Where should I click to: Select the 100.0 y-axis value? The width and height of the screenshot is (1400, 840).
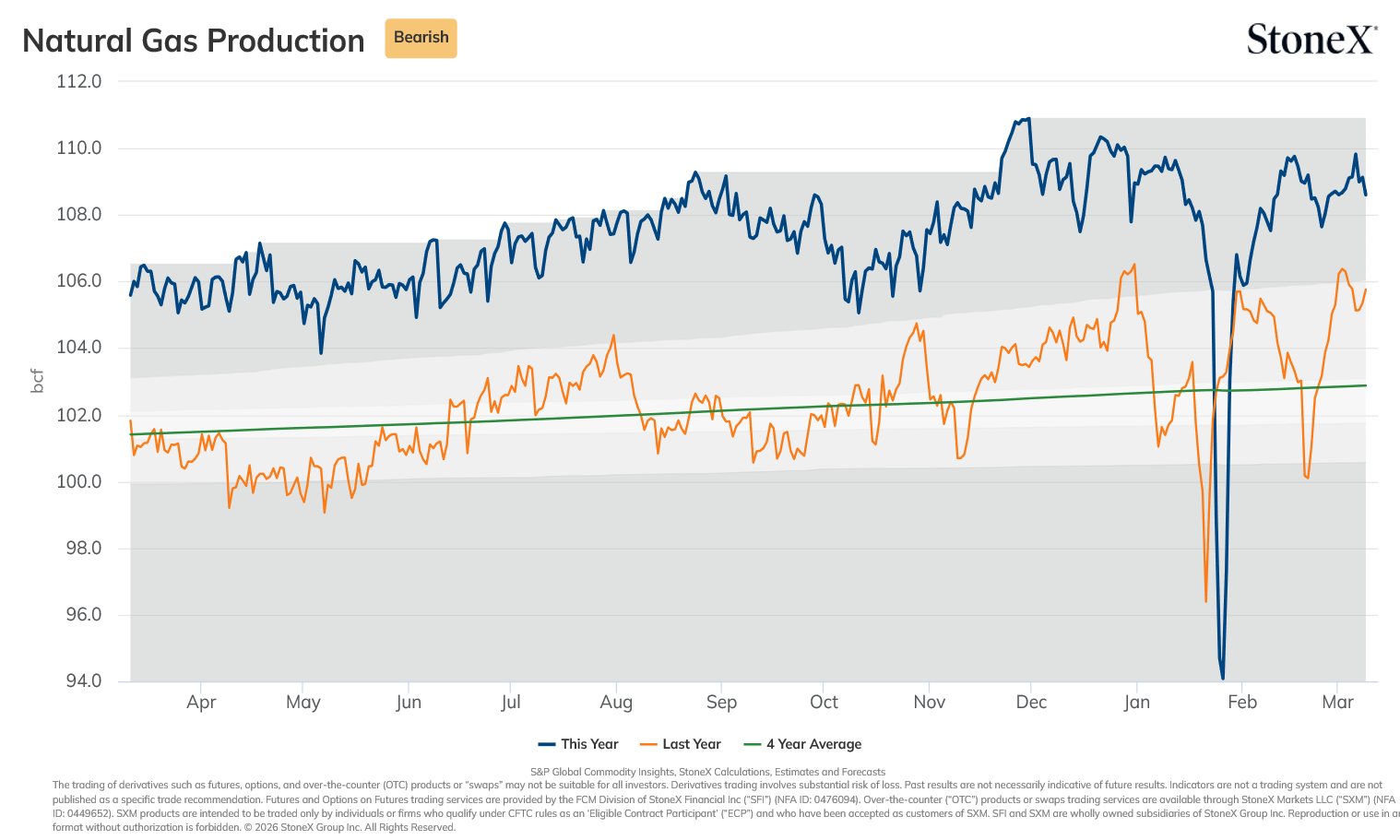(x=79, y=481)
